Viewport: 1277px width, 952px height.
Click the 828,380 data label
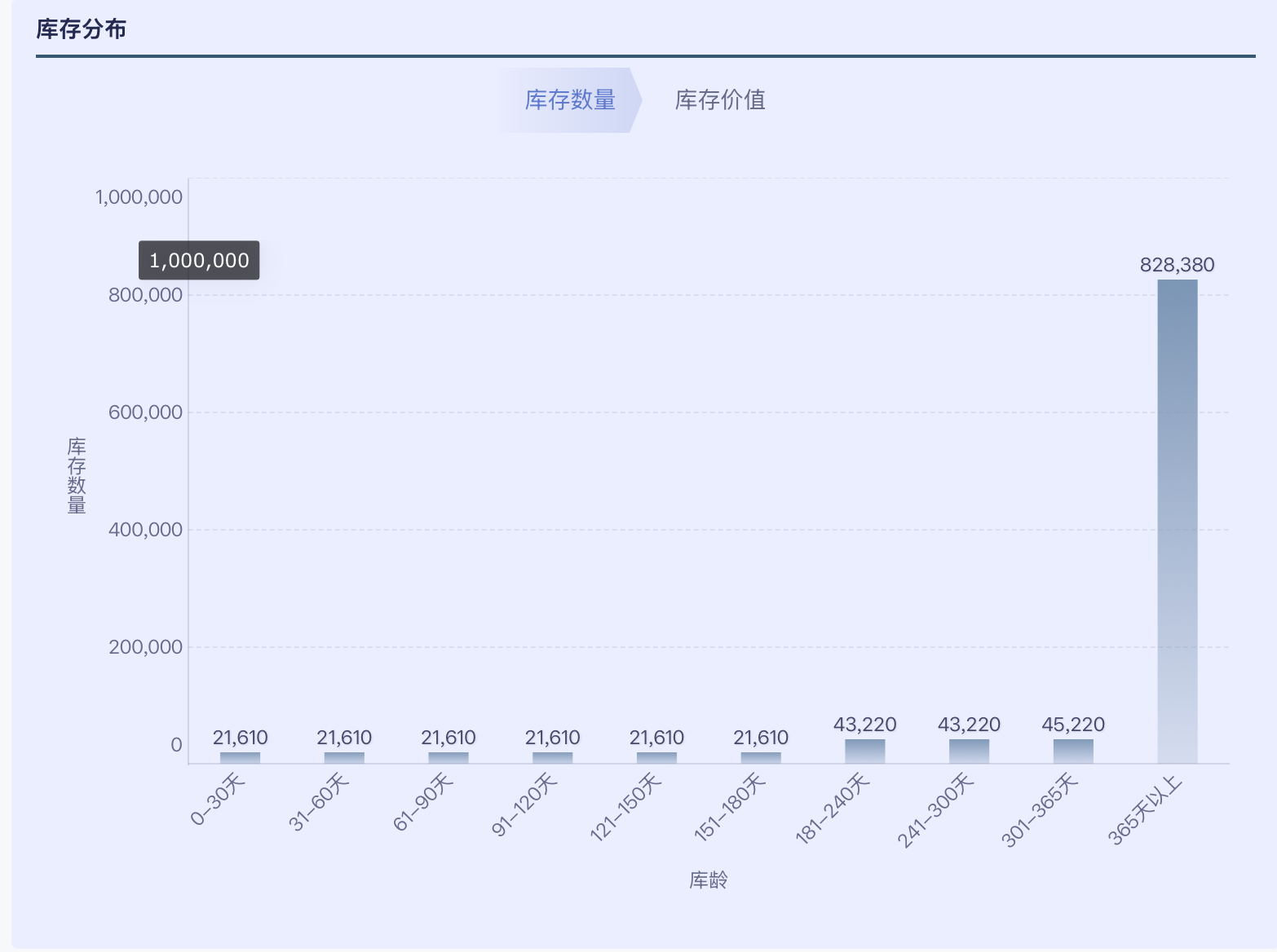pos(1177,265)
